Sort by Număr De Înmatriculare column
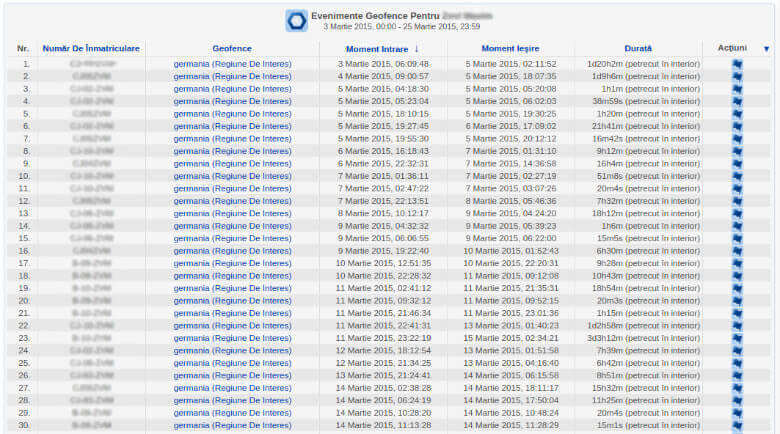Viewport: 780px width, 434px height. [91, 48]
